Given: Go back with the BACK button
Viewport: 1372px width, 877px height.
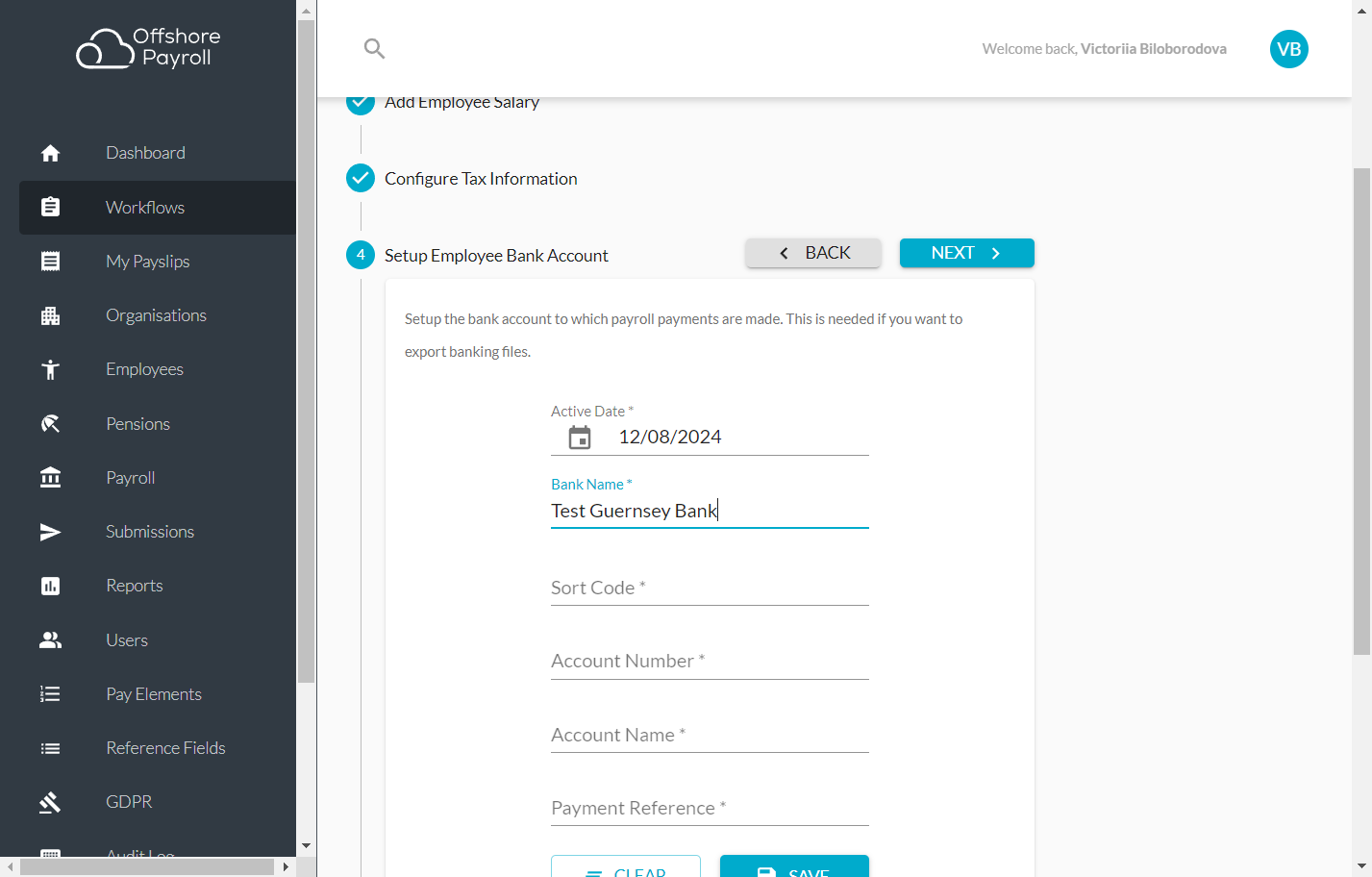Looking at the screenshot, I should [813, 253].
